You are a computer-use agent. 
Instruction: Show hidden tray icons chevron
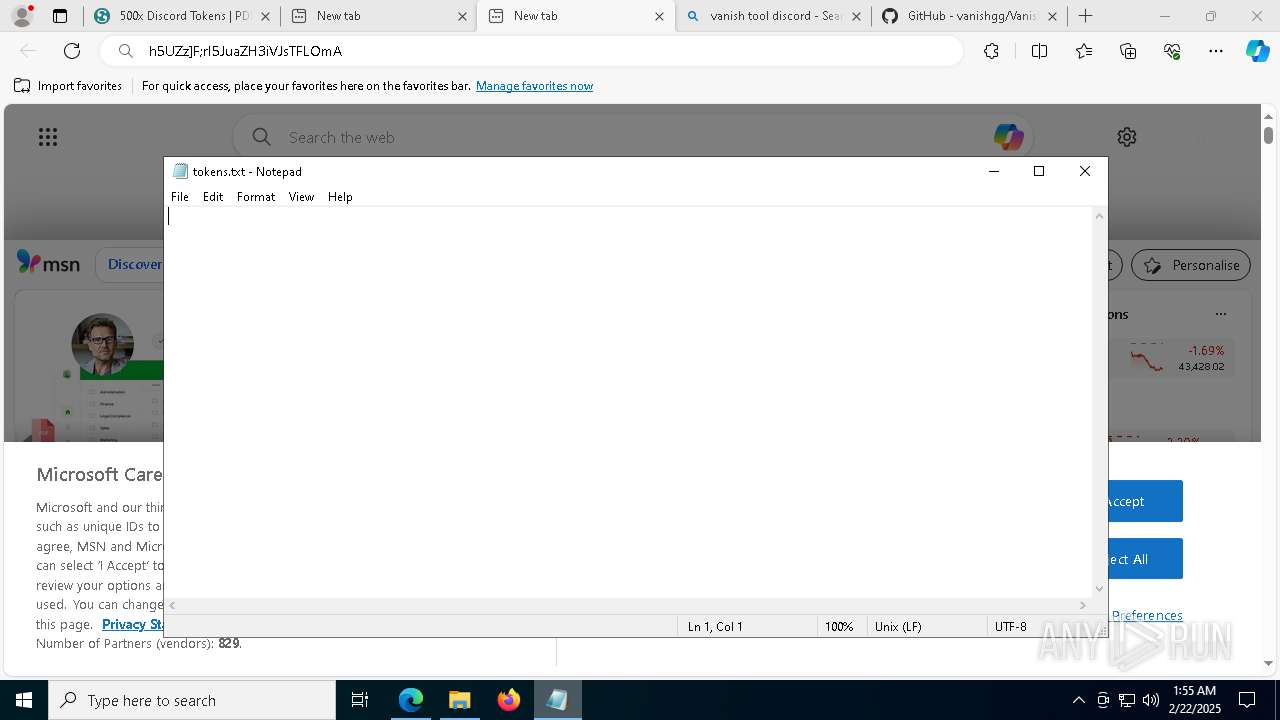1078,700
